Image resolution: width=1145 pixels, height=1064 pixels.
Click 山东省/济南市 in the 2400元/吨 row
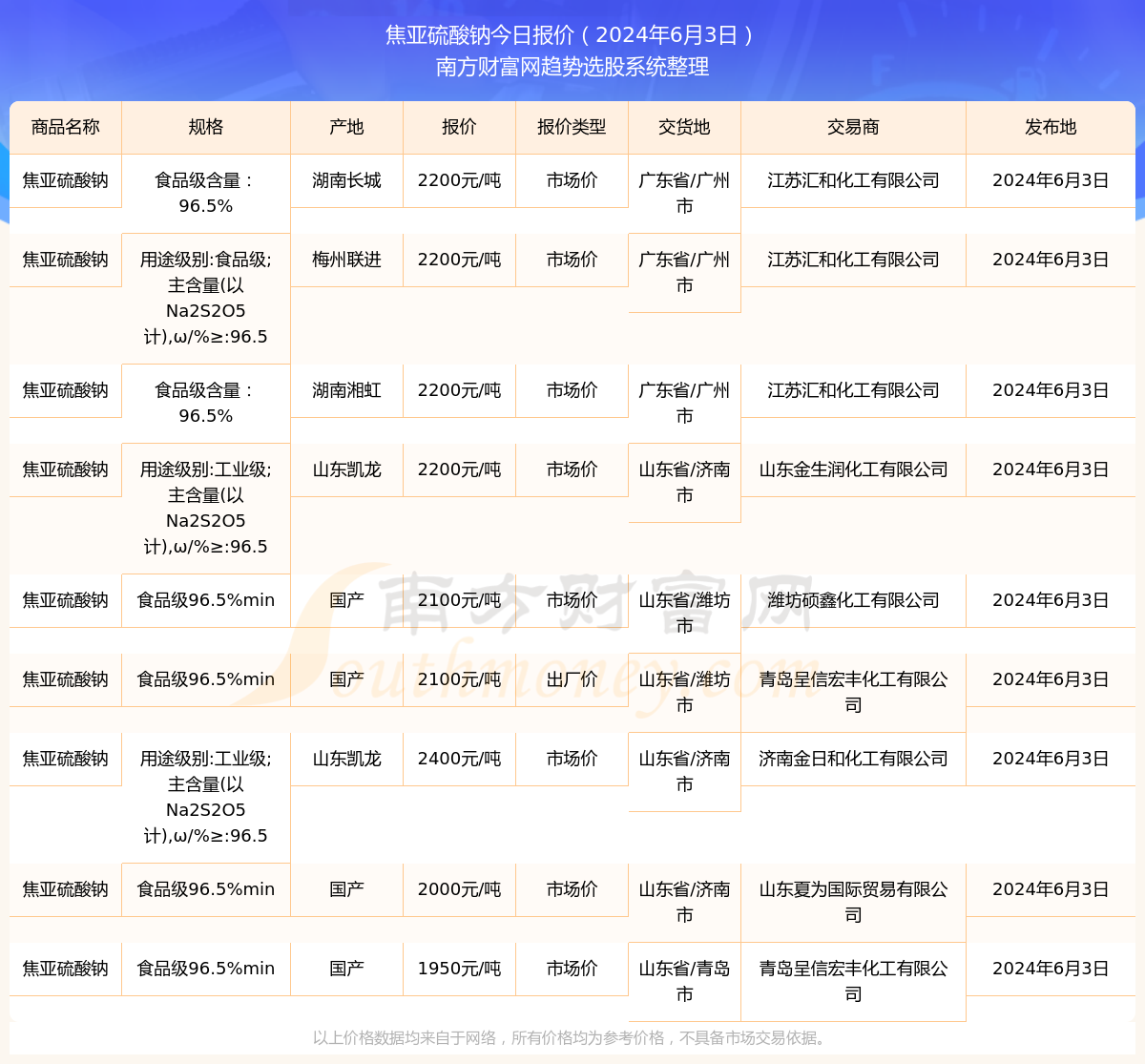[684, 772]
